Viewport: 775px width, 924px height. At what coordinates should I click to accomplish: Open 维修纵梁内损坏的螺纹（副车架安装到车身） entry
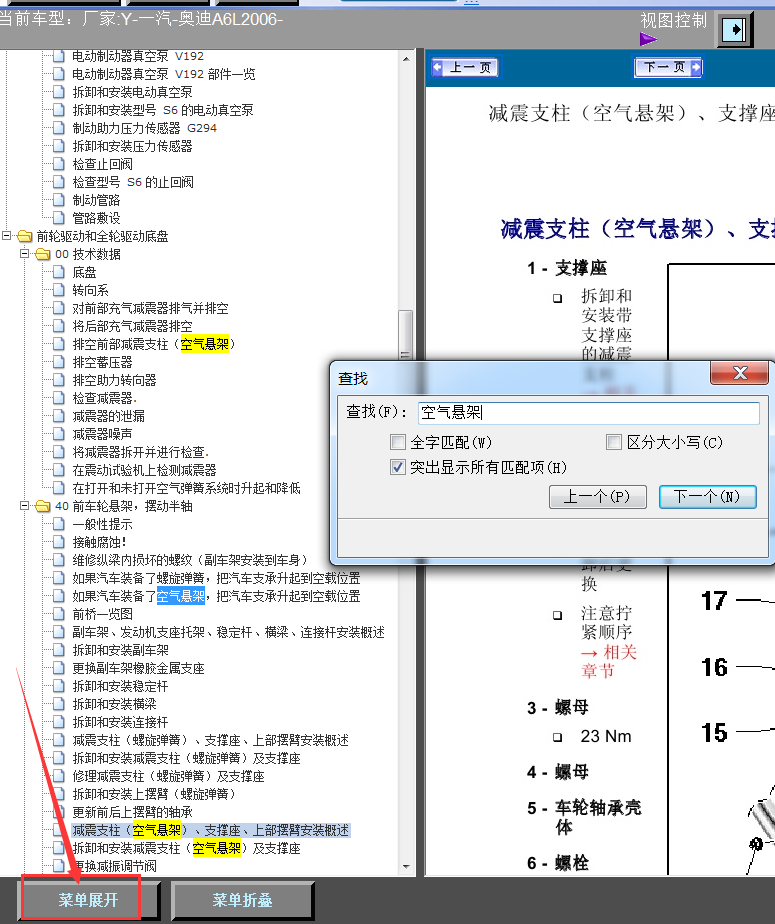coord(190,560)
